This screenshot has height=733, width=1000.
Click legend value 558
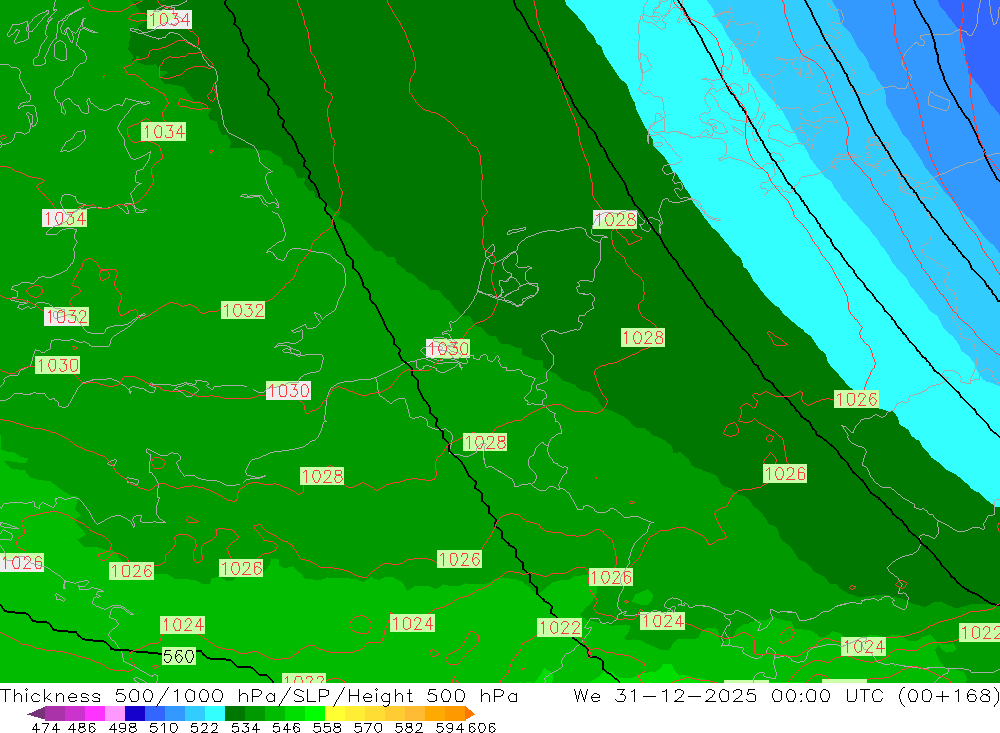coord(322,728)
